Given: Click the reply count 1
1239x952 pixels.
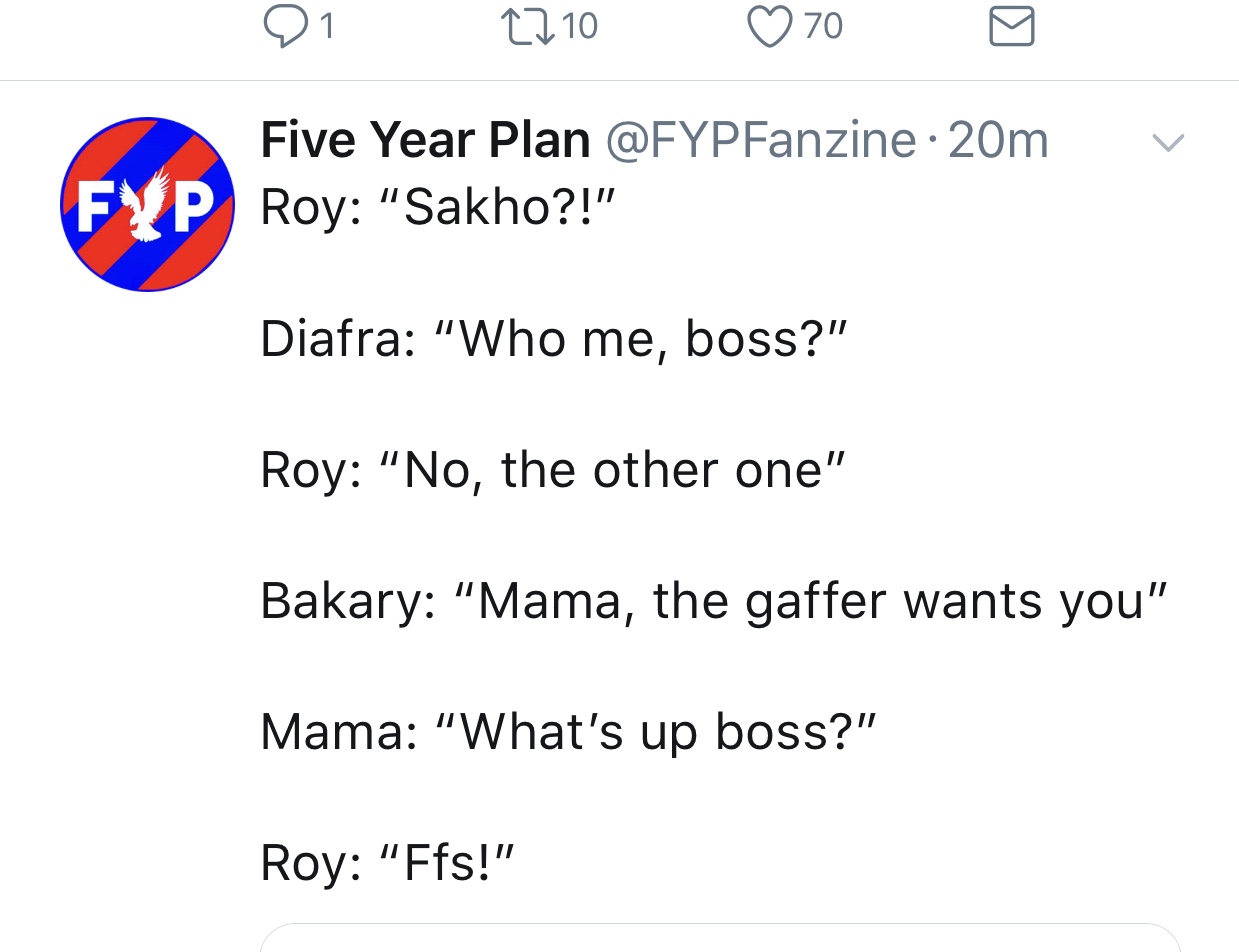Looking at the screenshot, I should (x=325, y=27).
